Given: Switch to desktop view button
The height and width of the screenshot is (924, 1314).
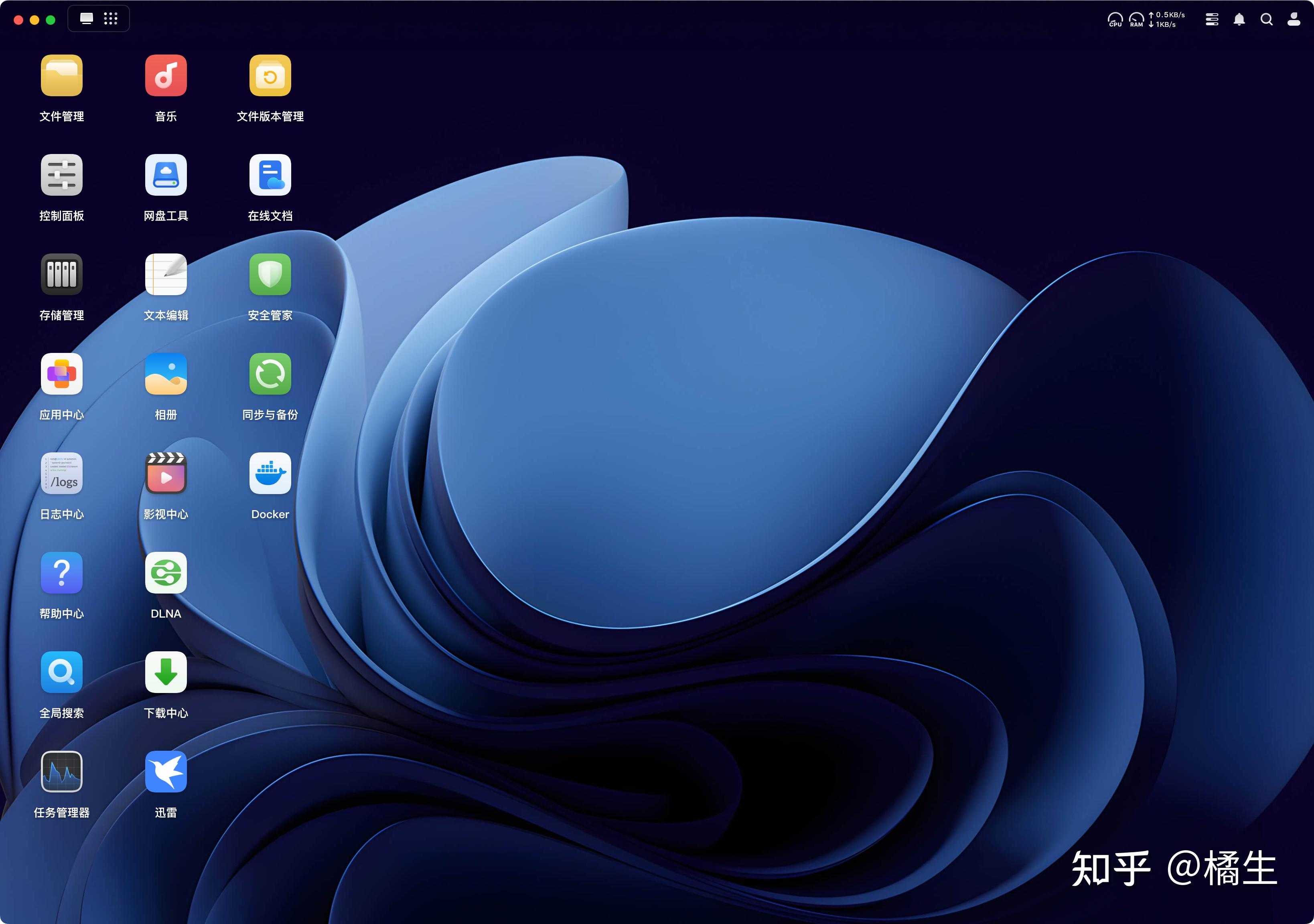Looking at the screenshot, I should [86, 19].
